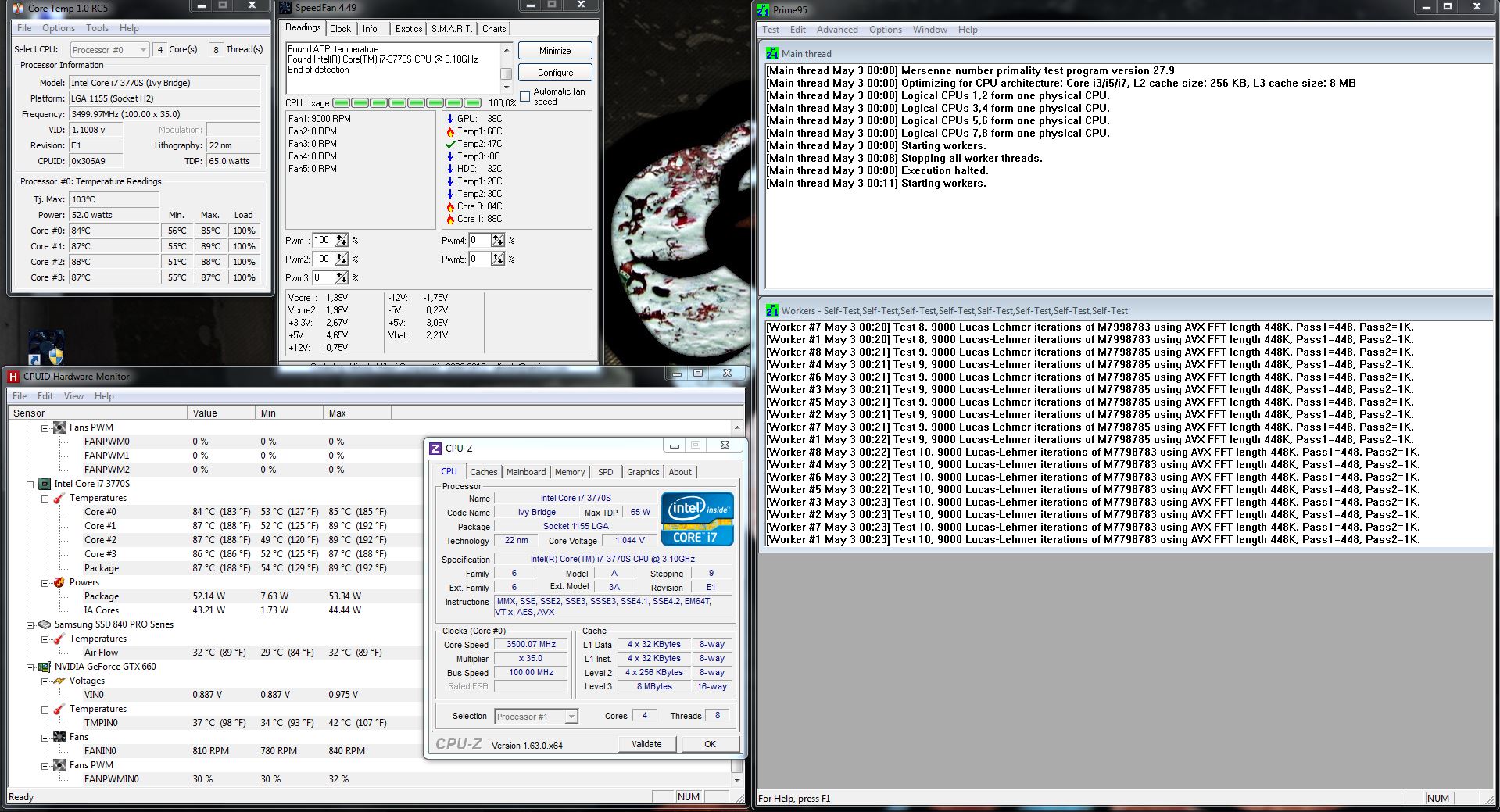The image size is (1500, 812).
Task: Click the Core Temp title bar icon
Action: [x=18, y=9]
